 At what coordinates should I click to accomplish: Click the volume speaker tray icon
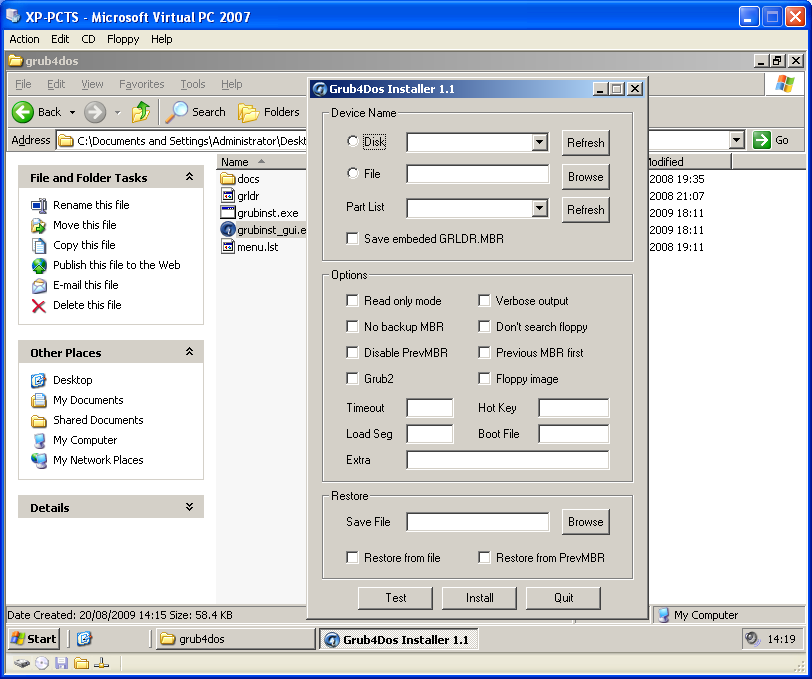pos(751,639)
